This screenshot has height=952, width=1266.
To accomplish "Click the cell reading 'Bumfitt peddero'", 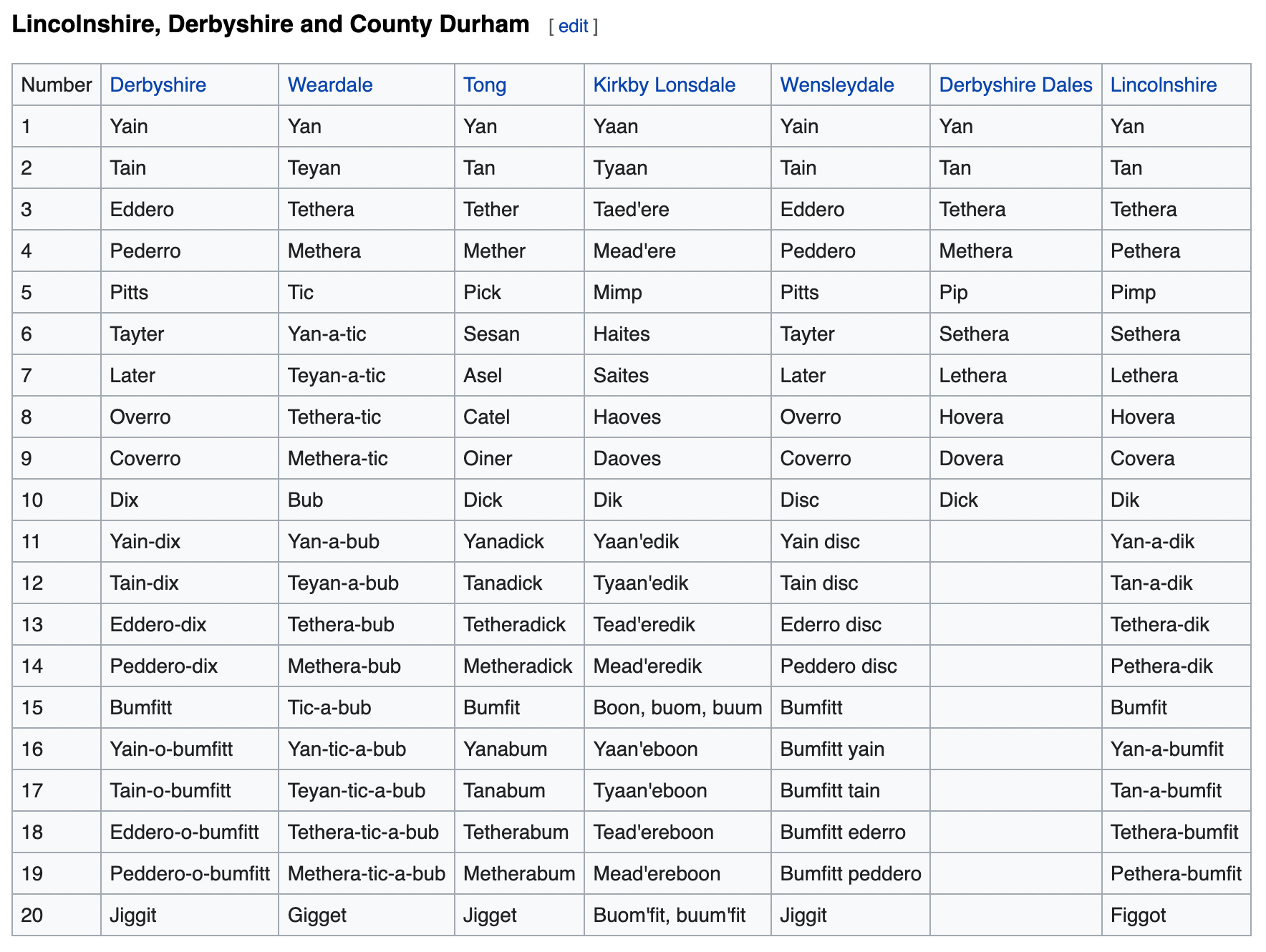I will pos(851,874).
